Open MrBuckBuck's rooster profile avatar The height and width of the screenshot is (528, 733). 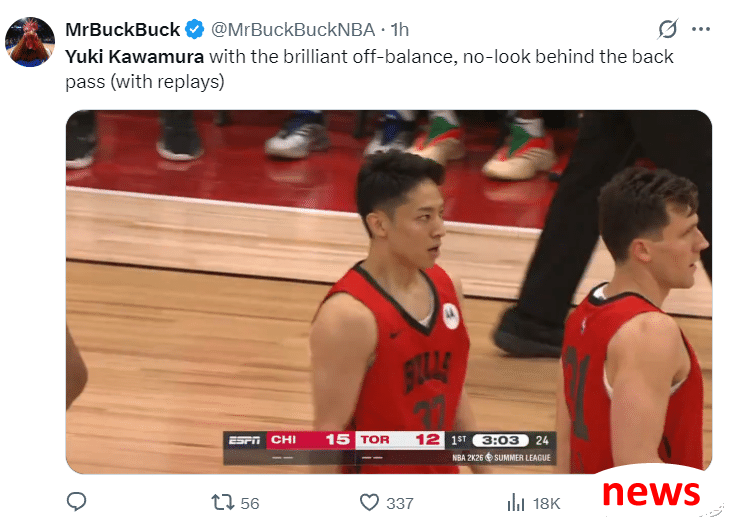coord(30,42)
